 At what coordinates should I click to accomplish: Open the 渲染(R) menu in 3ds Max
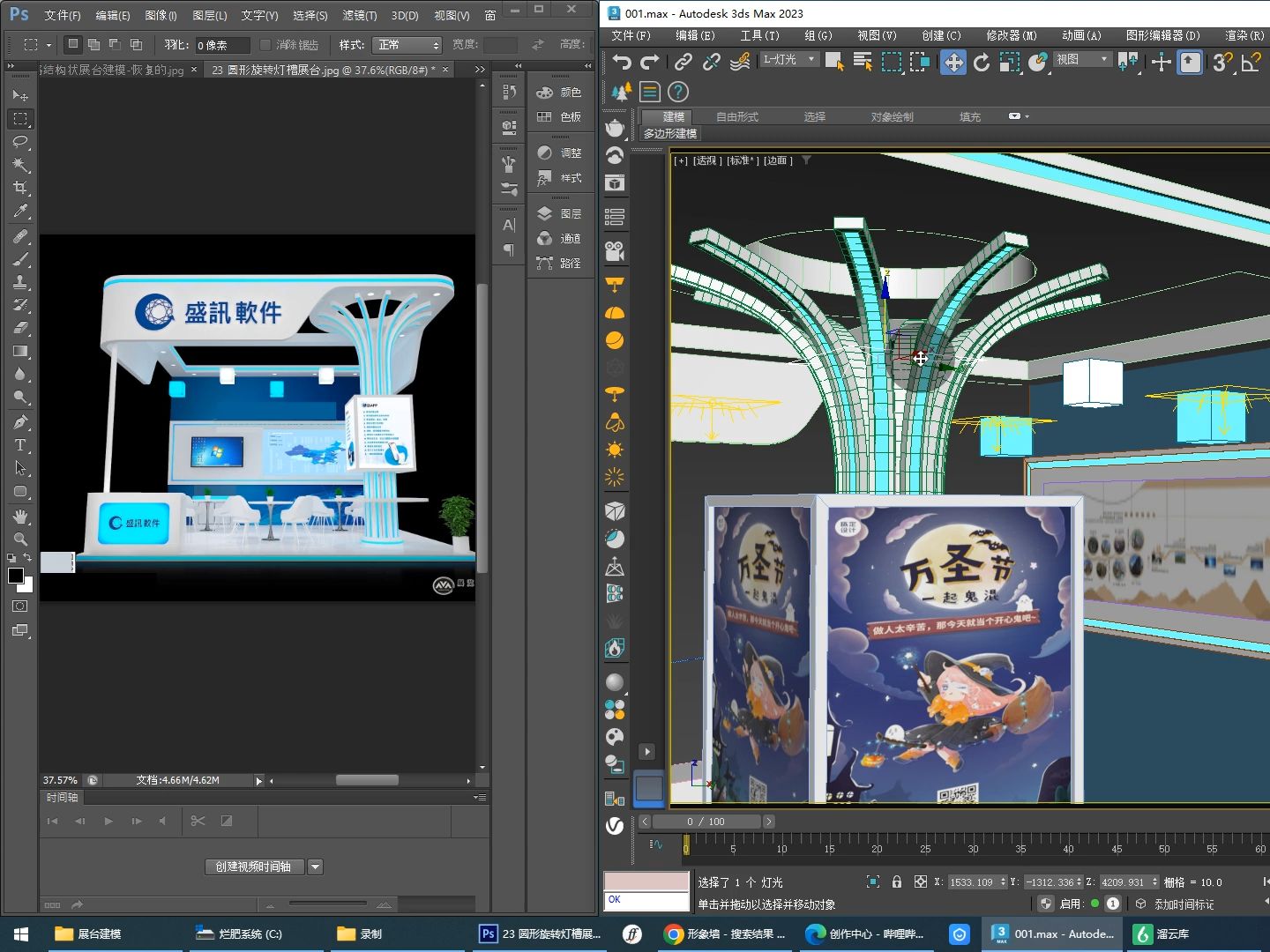[x=1244, y=35]
